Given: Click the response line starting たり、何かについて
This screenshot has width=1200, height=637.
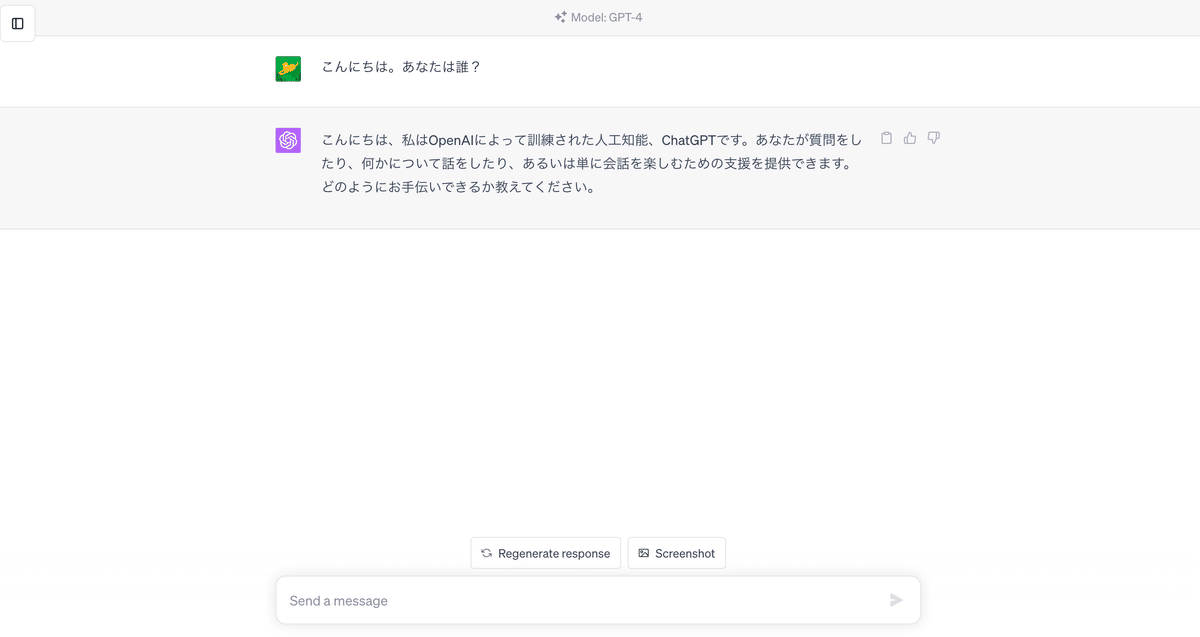Looking at the screenshot, I should (587, 163).
